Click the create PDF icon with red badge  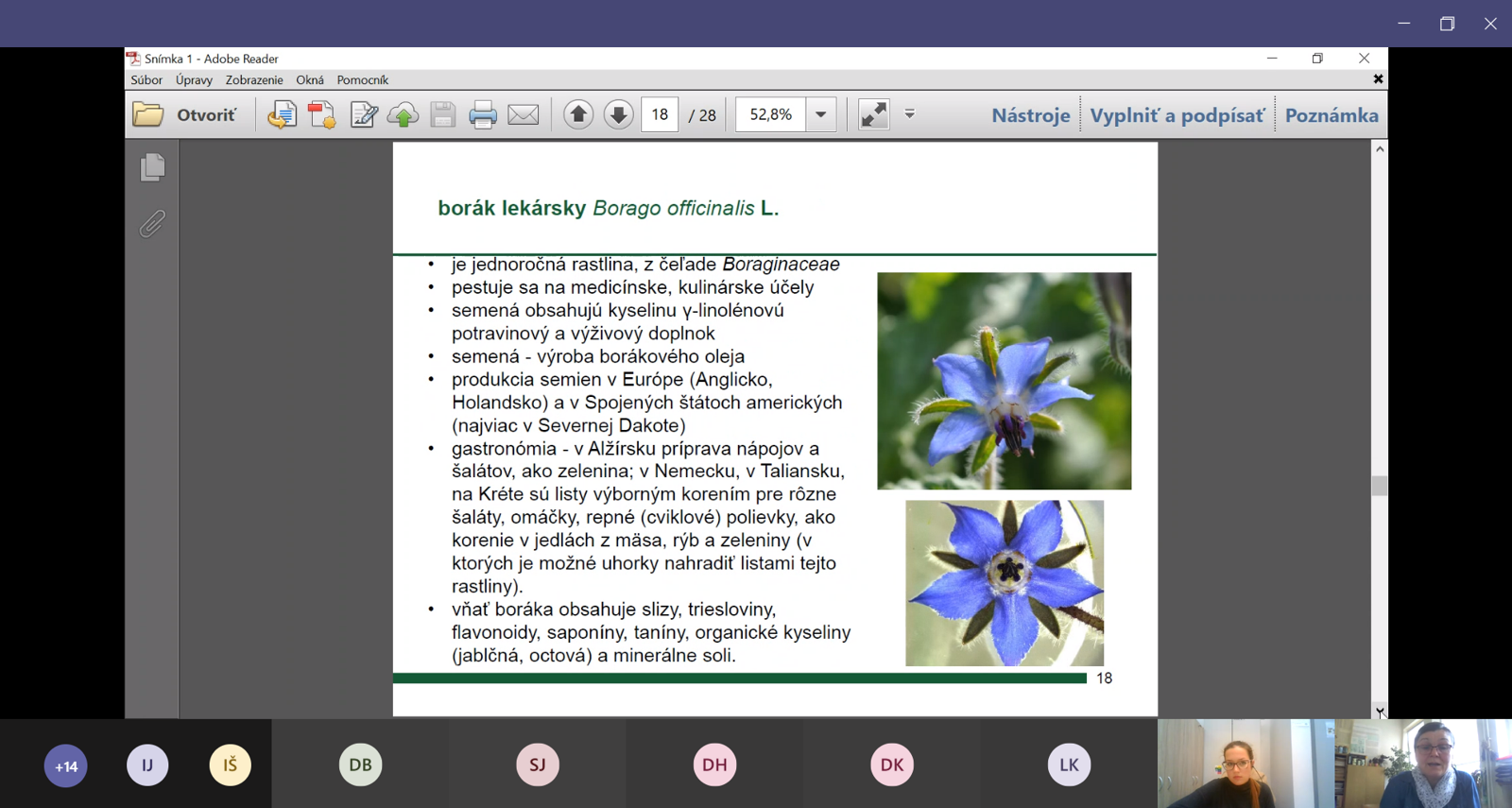tap(321, 115)
